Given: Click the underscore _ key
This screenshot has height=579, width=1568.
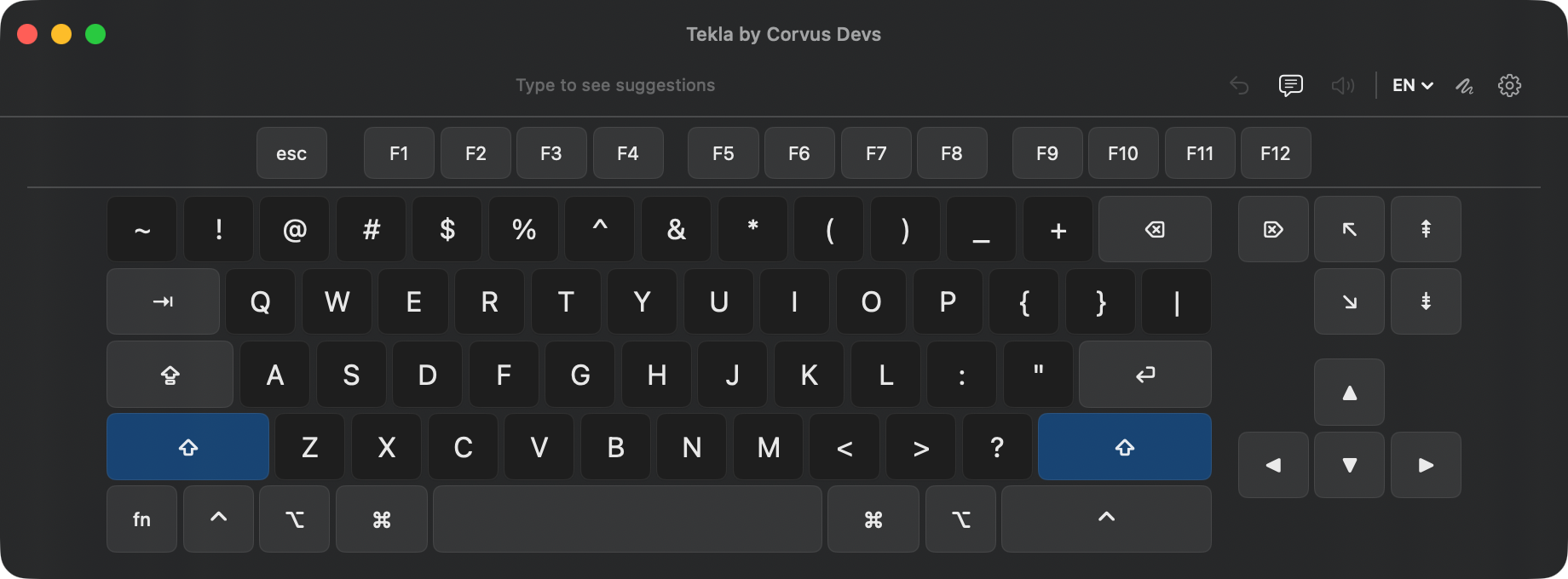Looking at the screenshot, I should tap(981, 229).
